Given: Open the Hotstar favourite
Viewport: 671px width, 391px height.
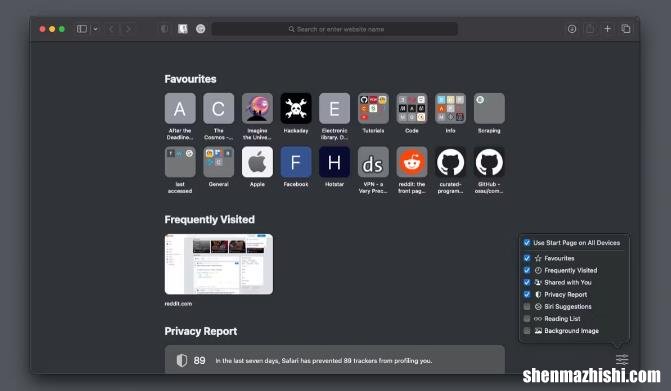Looking at the screenshot, I should 335,162.
